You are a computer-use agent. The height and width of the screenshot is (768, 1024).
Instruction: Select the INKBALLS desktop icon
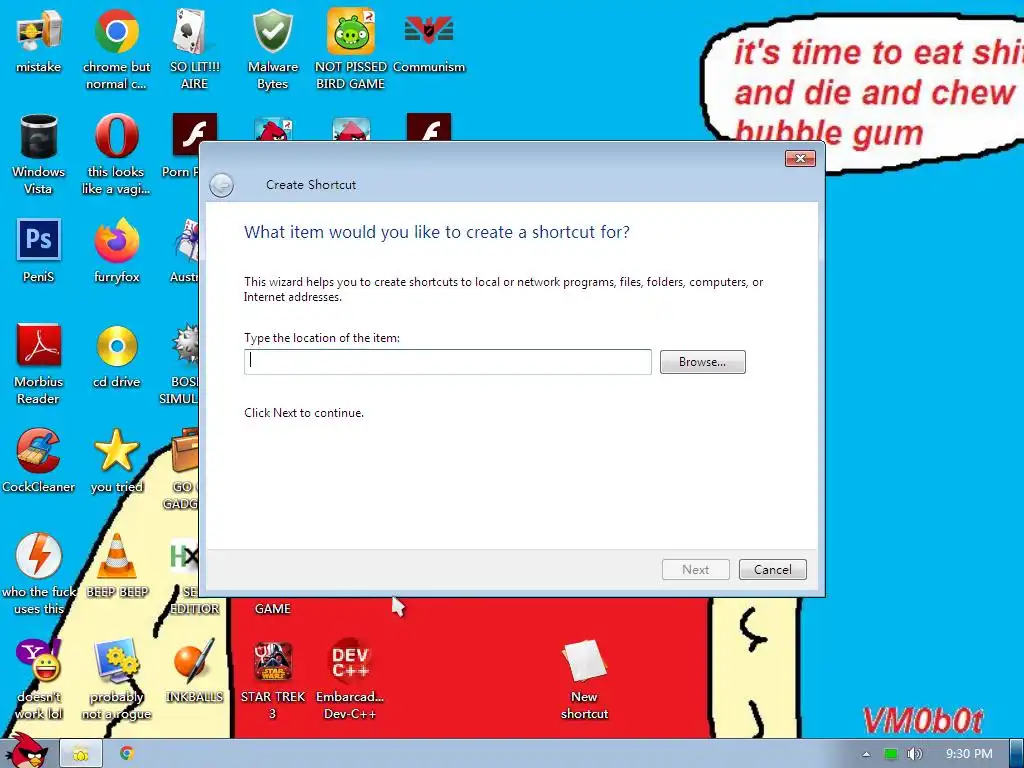pyautogui.click(x=195, y=671)
